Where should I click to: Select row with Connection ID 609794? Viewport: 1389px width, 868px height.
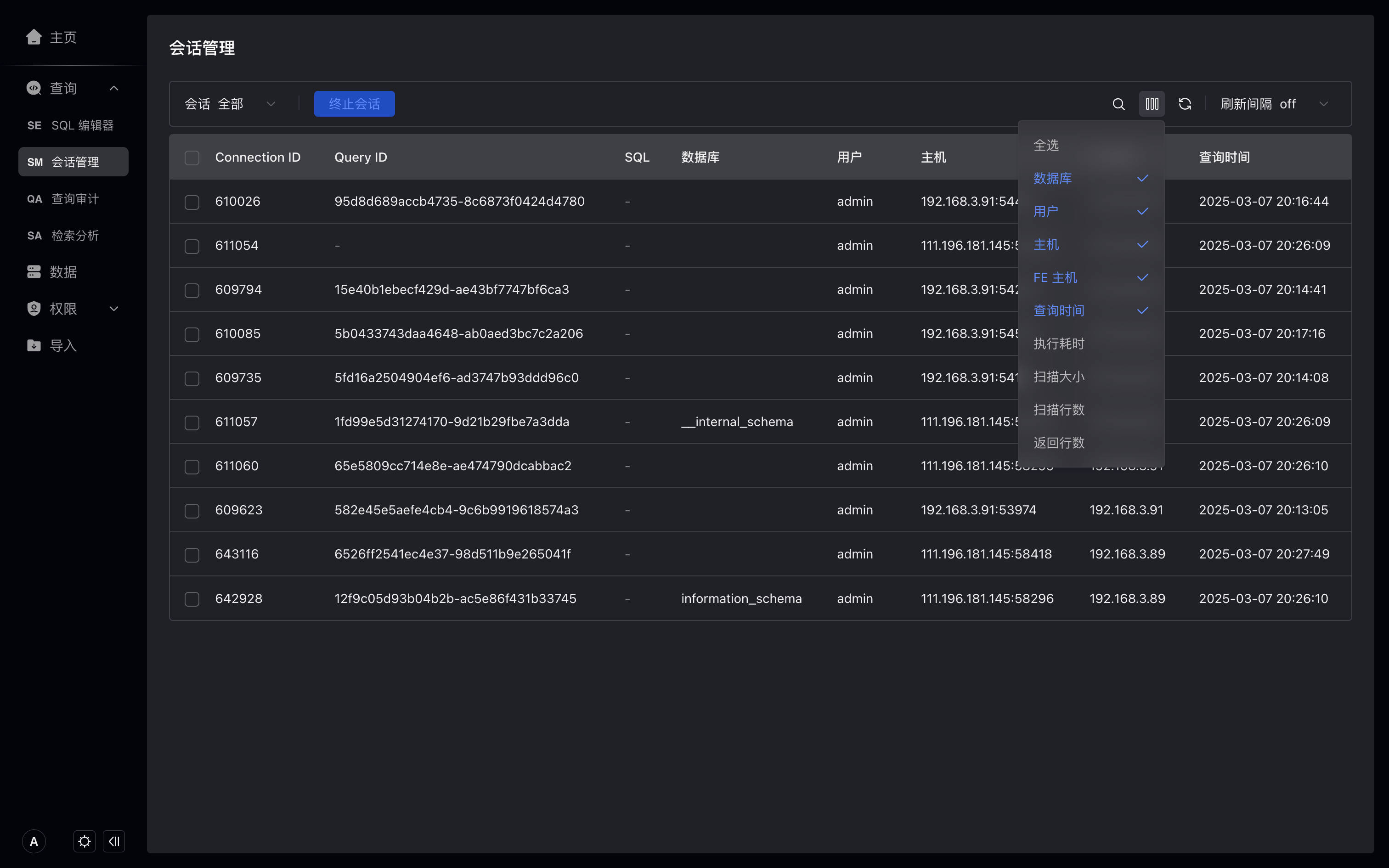pos(192,290)
